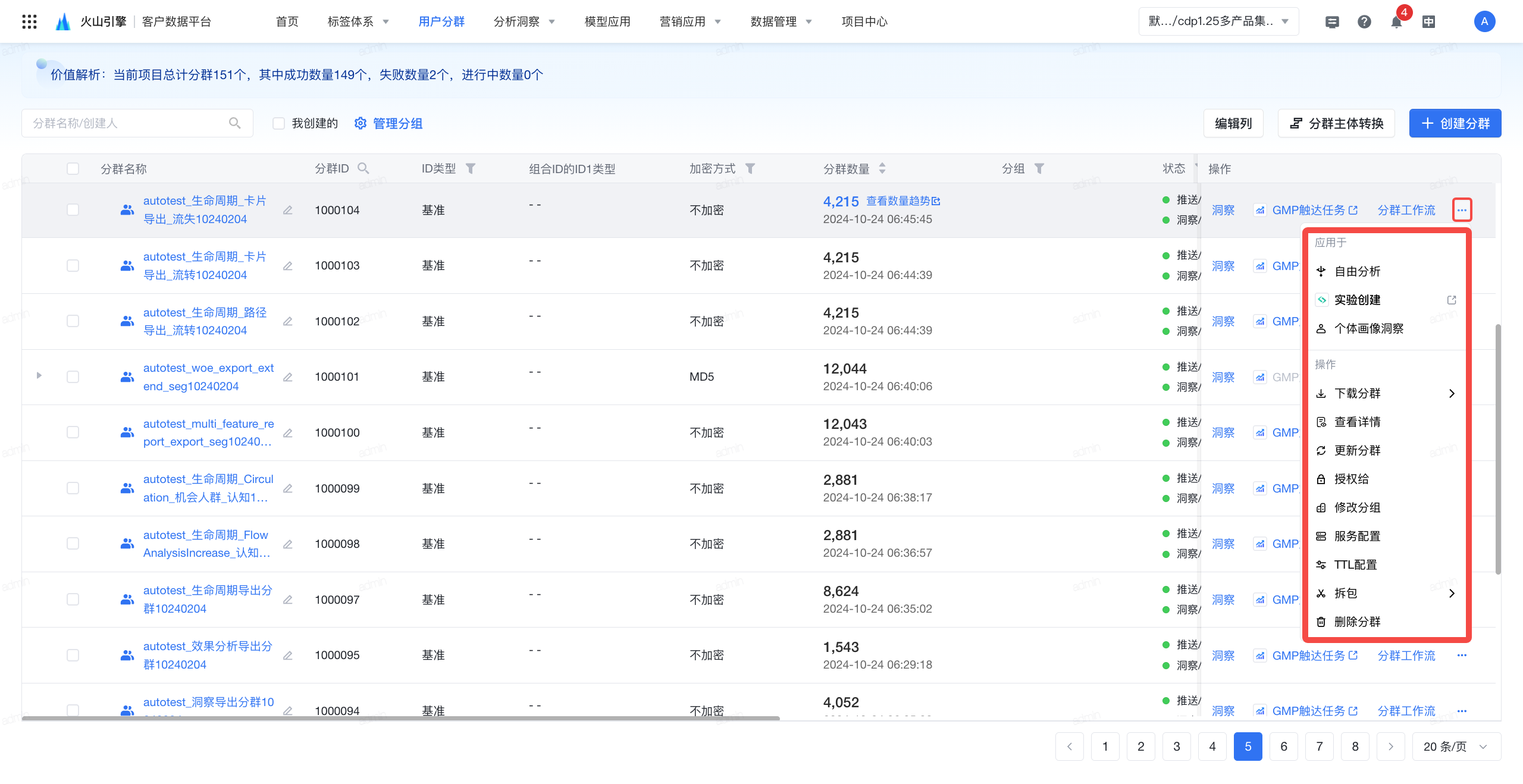Check the row checkbox for 1000102
1523x784 pixels.
pos(73,321)
